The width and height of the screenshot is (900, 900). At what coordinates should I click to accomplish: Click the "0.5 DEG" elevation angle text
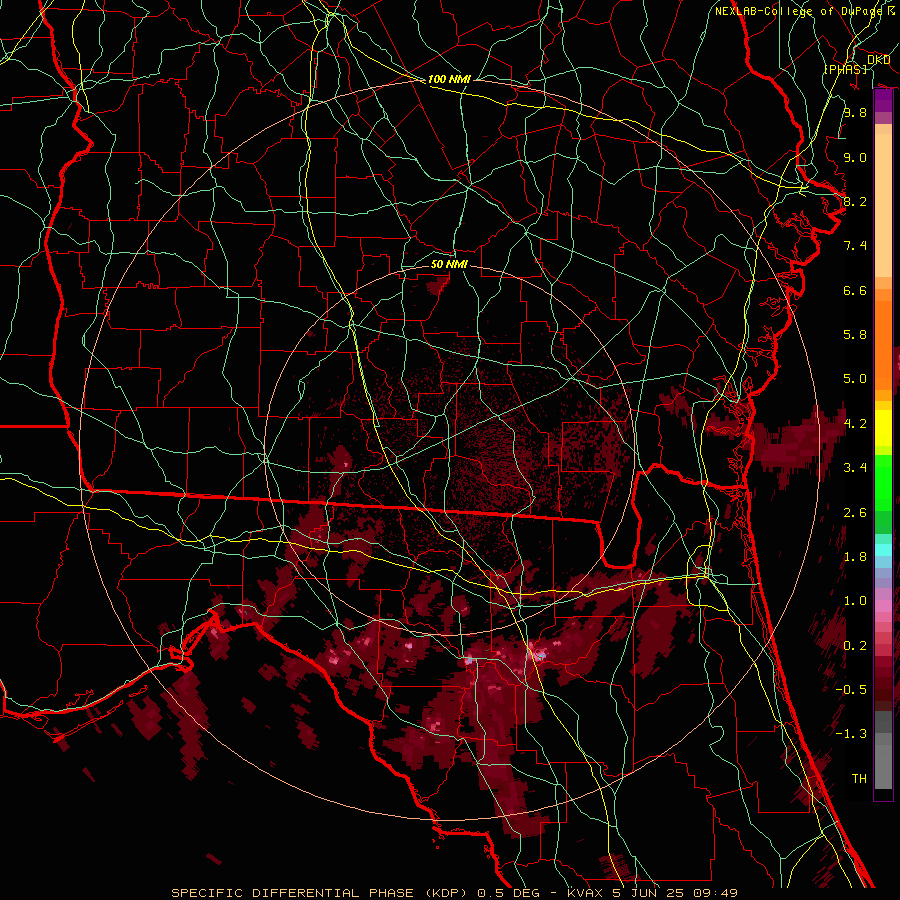tap(509, 893)
